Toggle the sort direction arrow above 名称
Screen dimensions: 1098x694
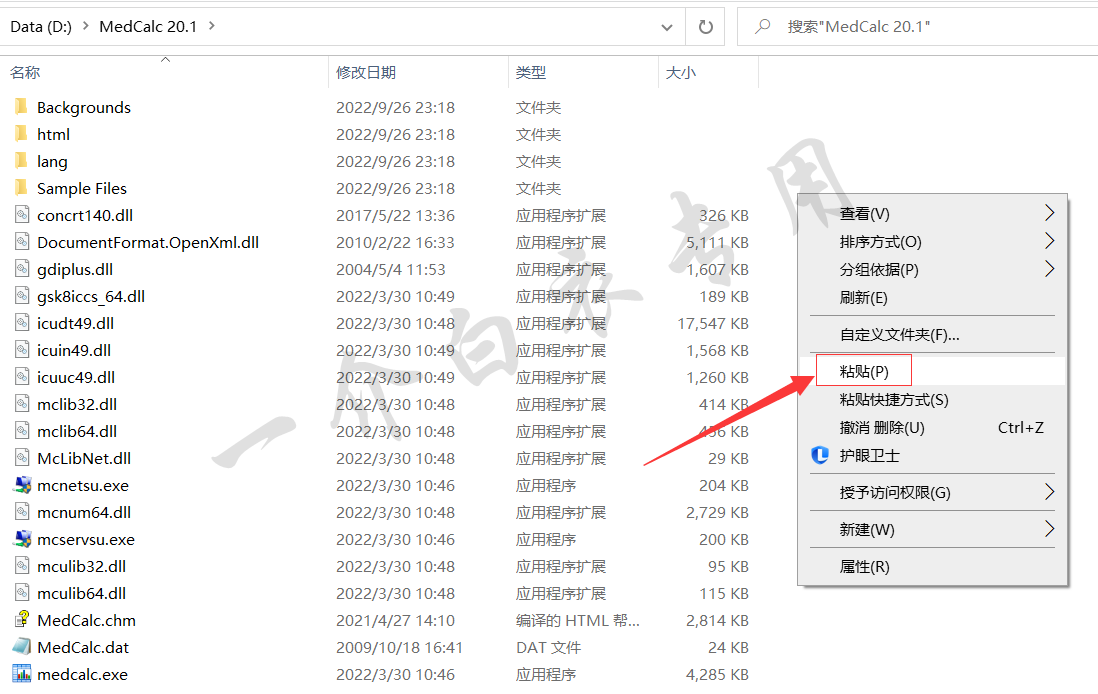165,60
